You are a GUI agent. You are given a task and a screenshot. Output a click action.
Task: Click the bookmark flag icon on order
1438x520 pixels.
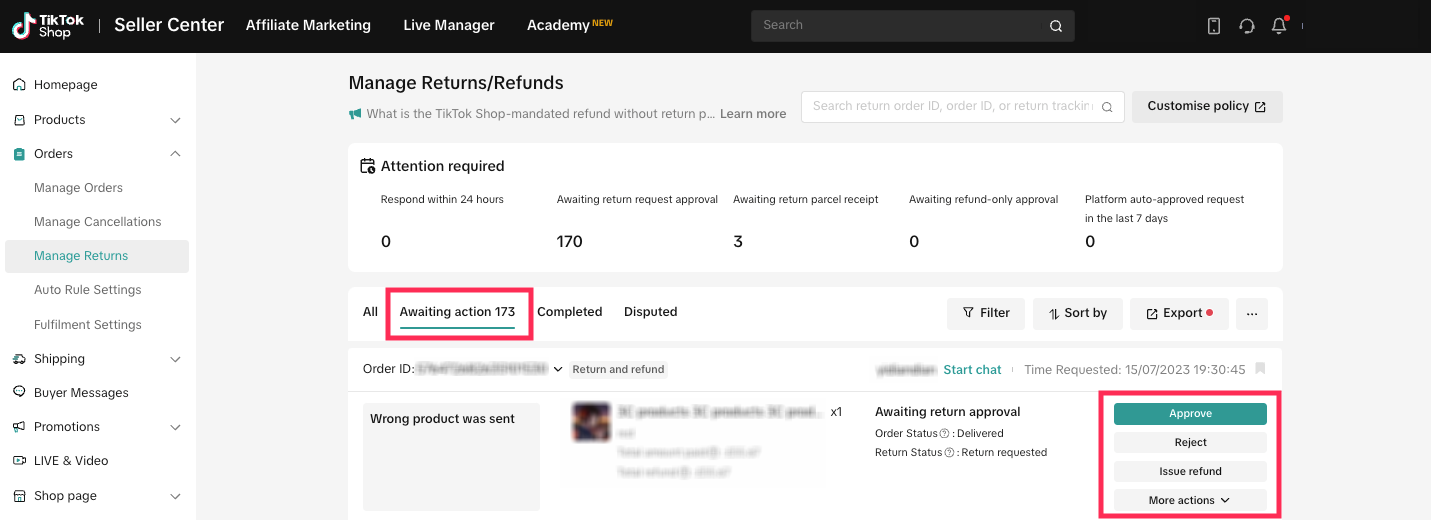point(1260,369)
